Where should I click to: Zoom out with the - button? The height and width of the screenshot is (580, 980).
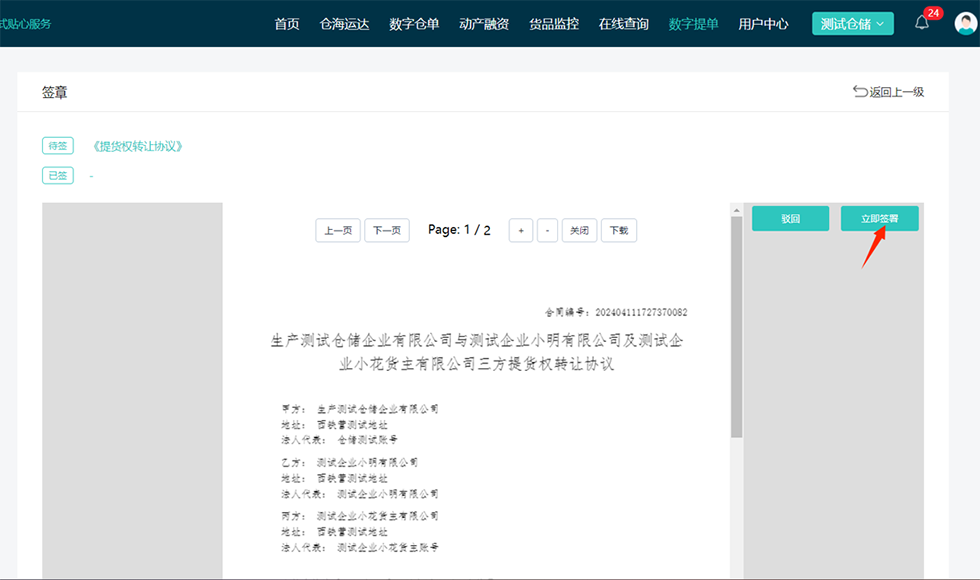[547, 230]
